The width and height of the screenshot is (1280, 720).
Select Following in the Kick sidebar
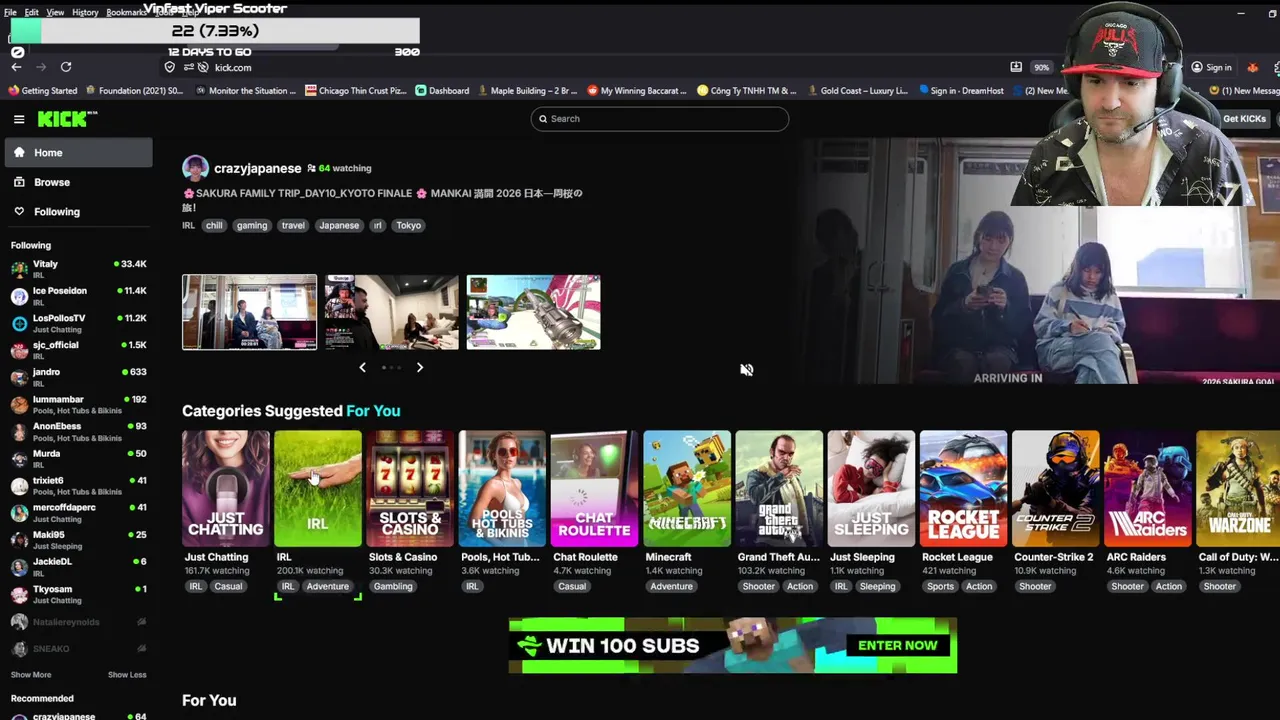[x=79, y=211]
